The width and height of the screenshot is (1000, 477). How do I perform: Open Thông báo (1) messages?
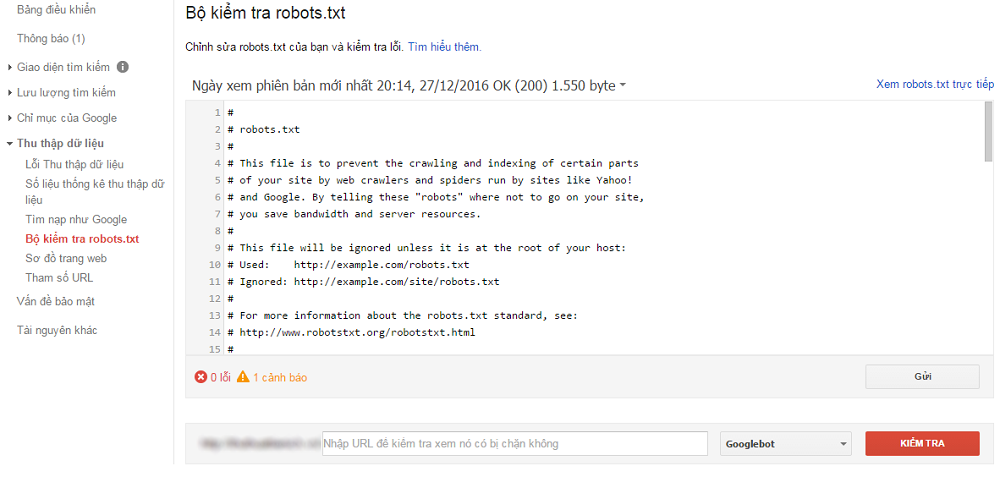click(x=51, y=38)
